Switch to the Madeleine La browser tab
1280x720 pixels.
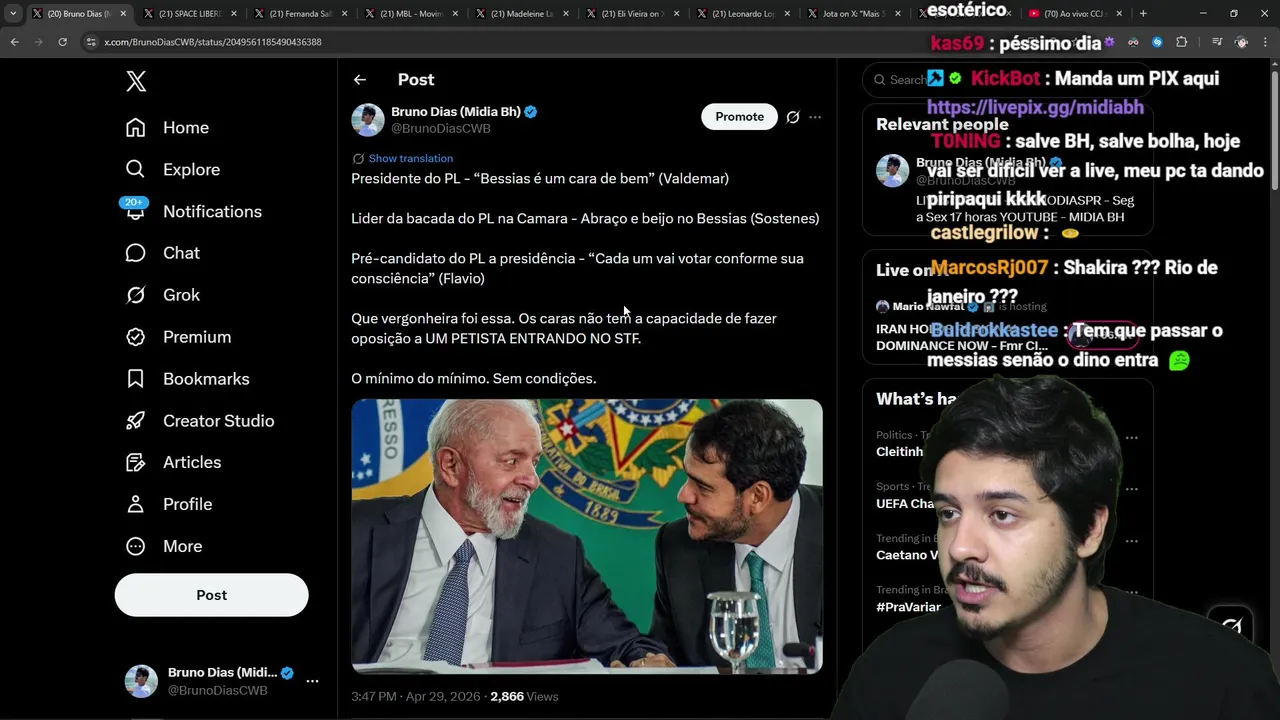pyautogui.click(x=522, y=14)
